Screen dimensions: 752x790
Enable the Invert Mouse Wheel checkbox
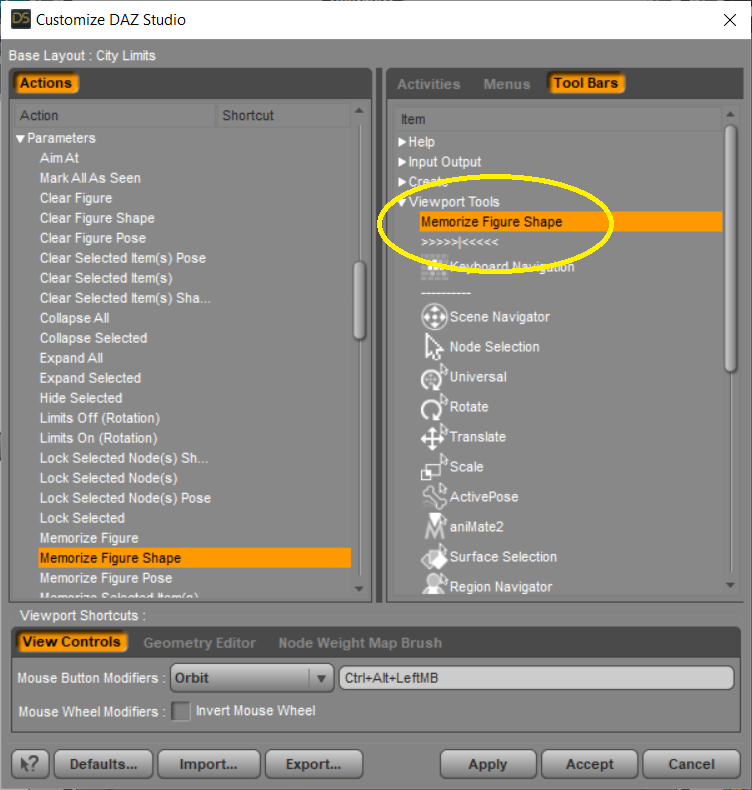pyautogui.click(x=181, y=711)
